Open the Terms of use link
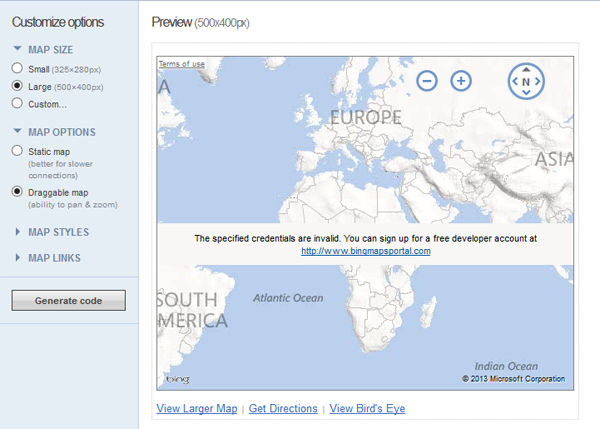 pyautogui.click(x=182, y=64)
